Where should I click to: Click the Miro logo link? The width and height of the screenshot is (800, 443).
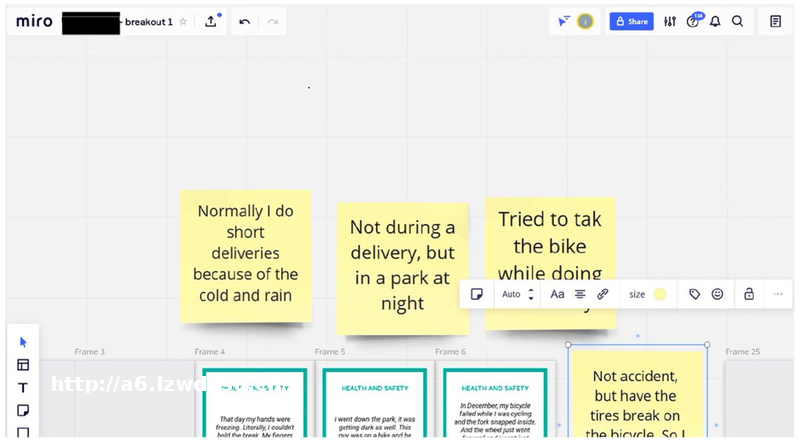pyautogui.click(x=34, y=21)
